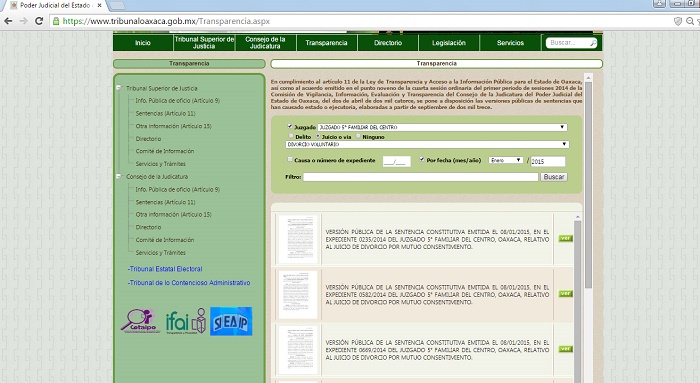The image size is (700, 383).
Task: Click the expediente number input field
Action: pos(396,161)
